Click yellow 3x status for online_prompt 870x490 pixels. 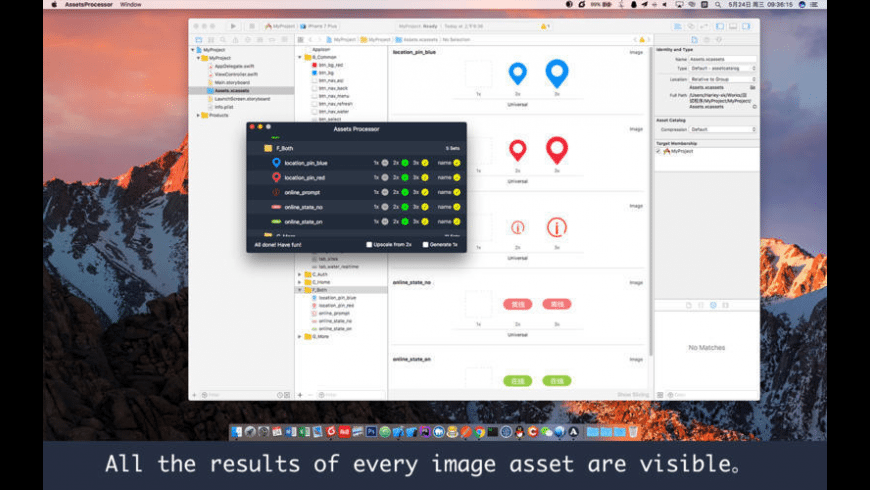(x=425, y=192)
